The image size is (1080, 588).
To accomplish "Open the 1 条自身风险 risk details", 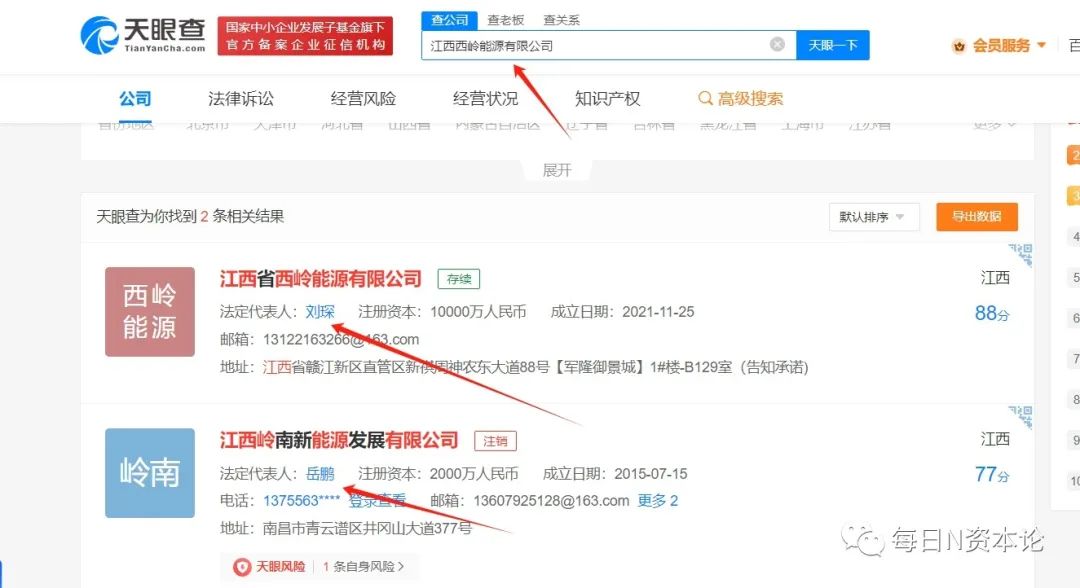I will [364, 567].
